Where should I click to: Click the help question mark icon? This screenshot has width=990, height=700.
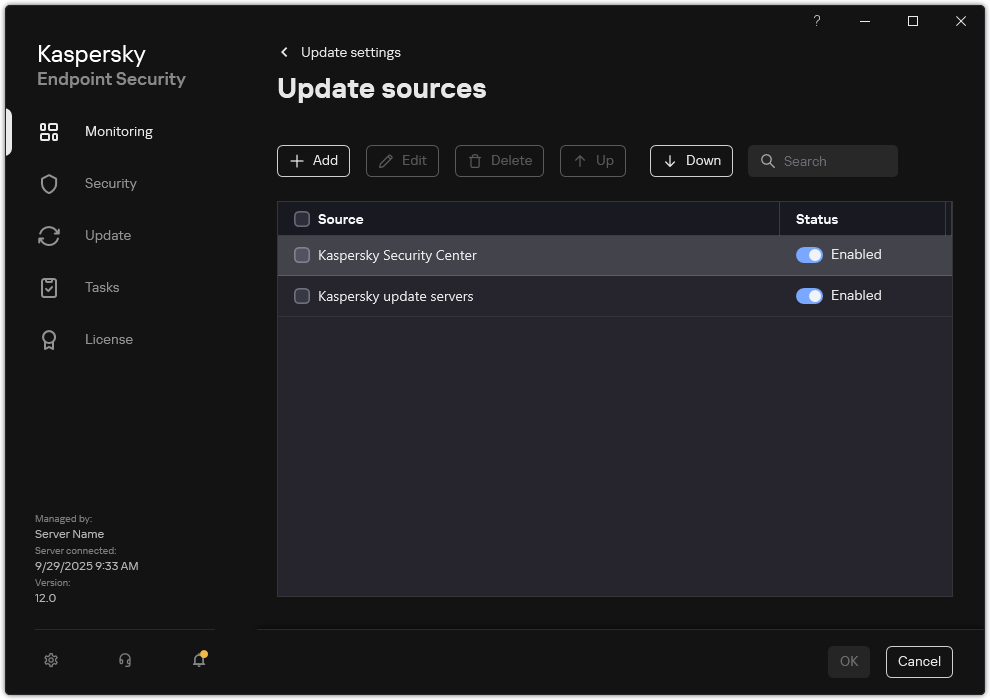816,21
